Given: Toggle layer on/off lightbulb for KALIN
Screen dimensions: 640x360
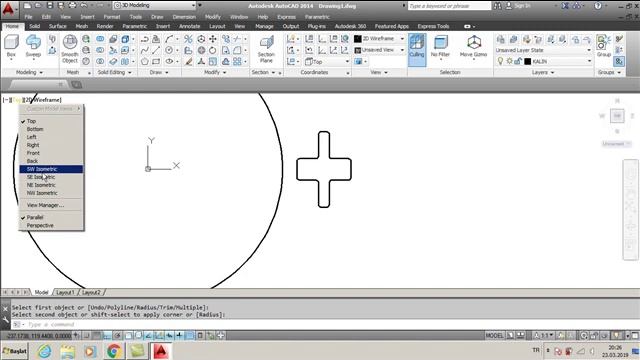Looking at the screenshot, I should pyautogui.click(x=500, y=61).
